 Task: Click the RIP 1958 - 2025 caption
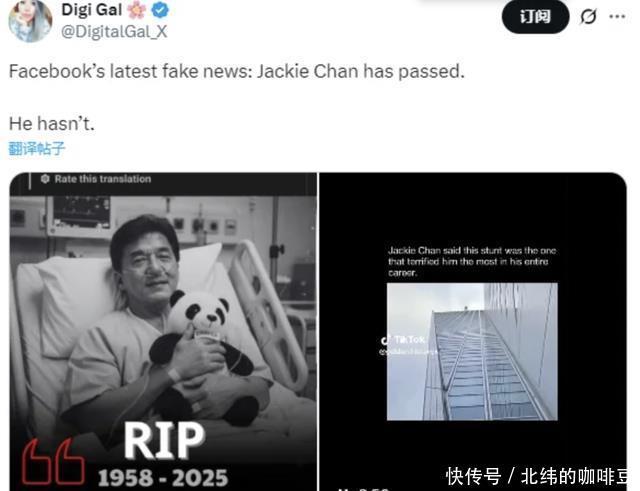[x=163, y=455]
